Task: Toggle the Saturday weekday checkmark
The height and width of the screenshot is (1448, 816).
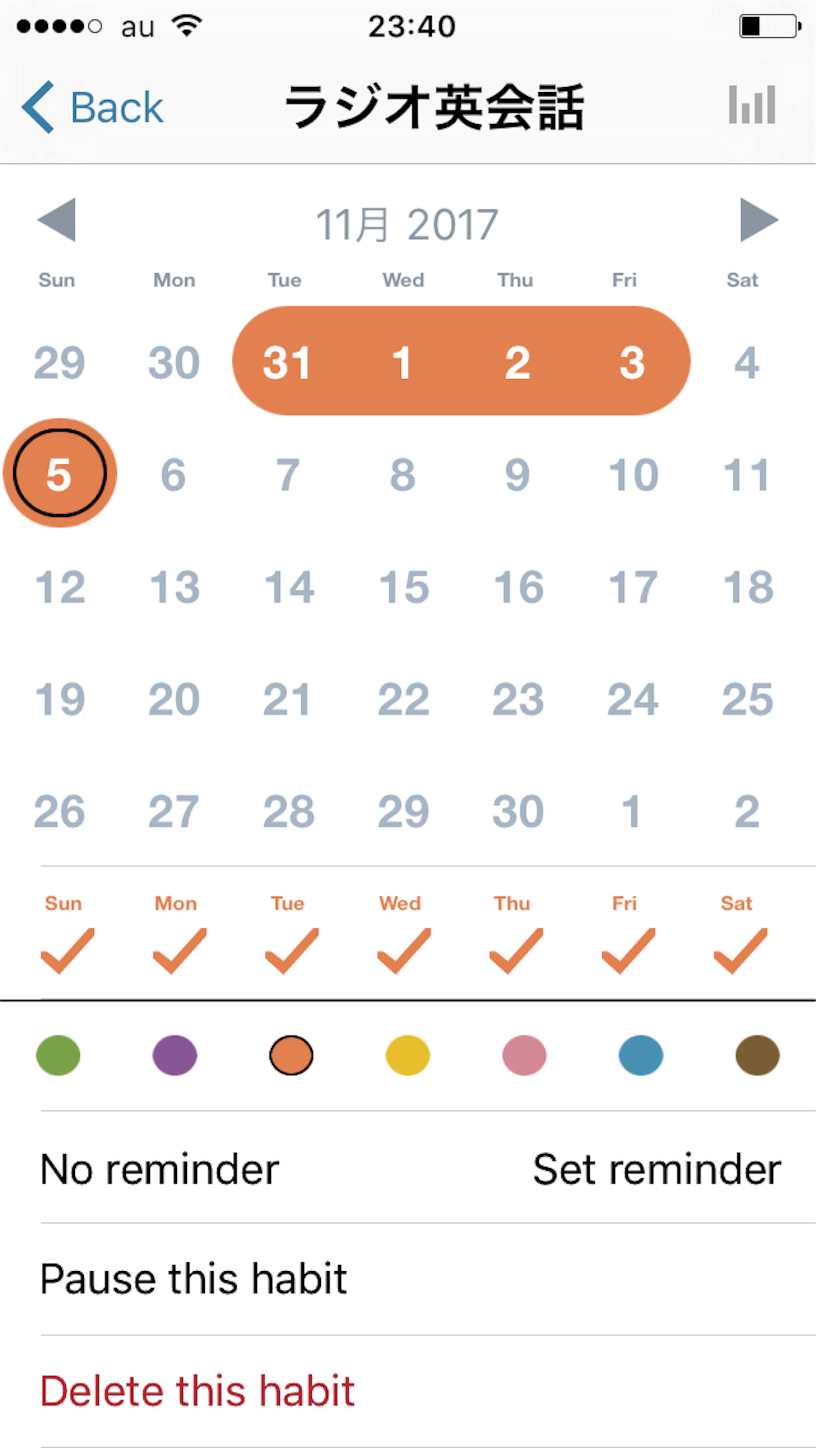Action: click(740, 950)
